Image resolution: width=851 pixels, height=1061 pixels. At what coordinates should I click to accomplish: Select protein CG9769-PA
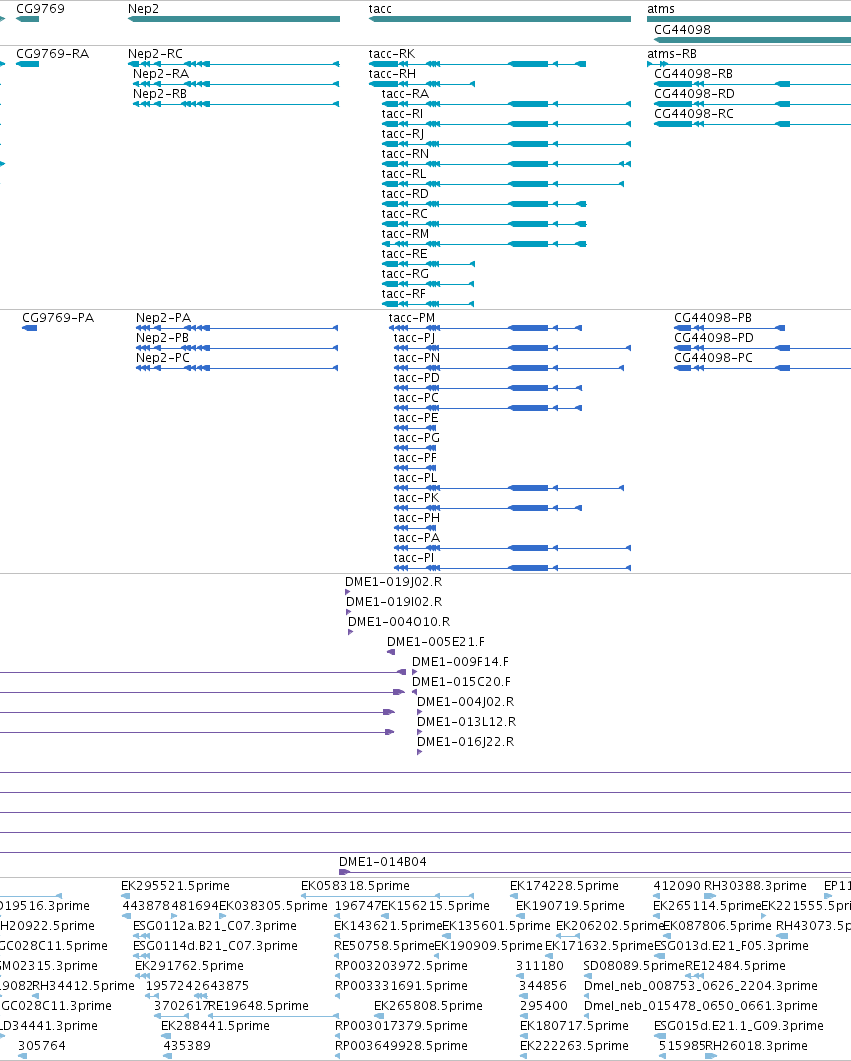tap(58, 317)
